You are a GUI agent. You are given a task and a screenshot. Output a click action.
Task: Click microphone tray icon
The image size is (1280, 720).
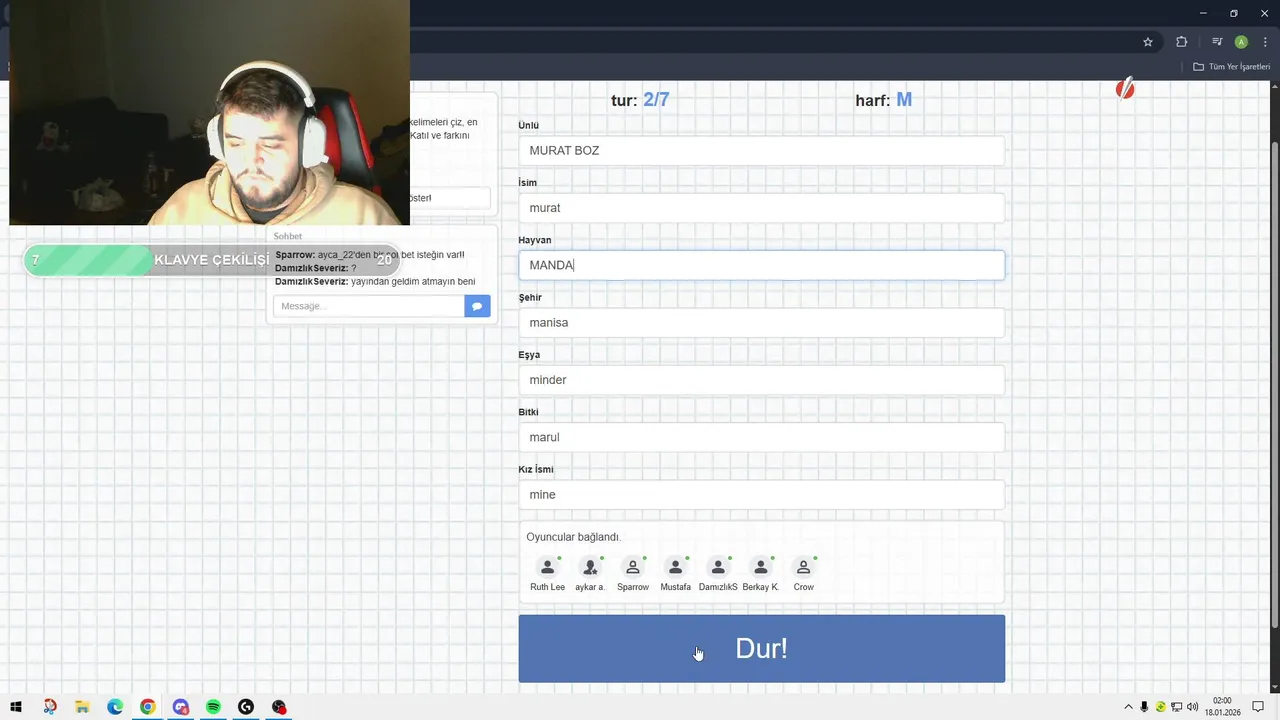1144,707
